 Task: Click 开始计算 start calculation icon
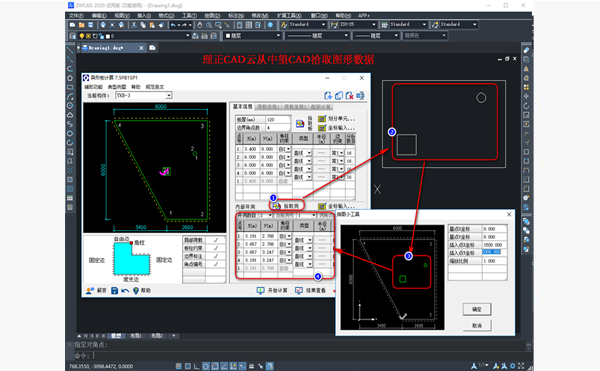tap(260, 291)
